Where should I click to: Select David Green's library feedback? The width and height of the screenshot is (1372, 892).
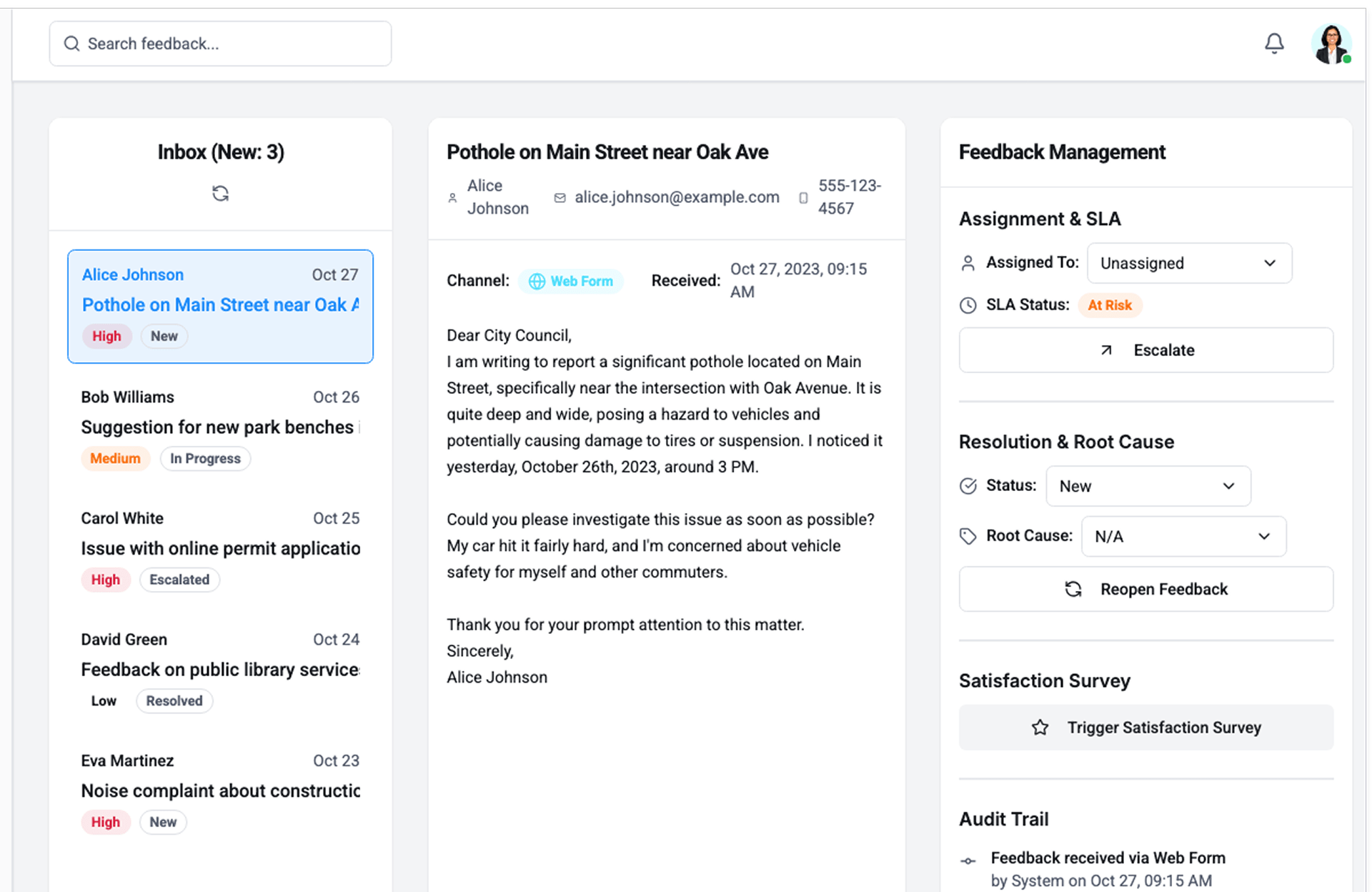click(220, 670)
